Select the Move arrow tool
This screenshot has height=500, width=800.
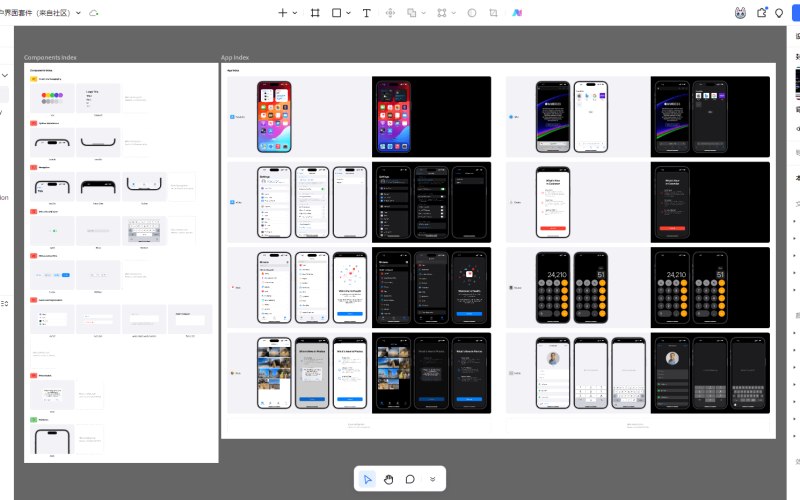[367, 479]
